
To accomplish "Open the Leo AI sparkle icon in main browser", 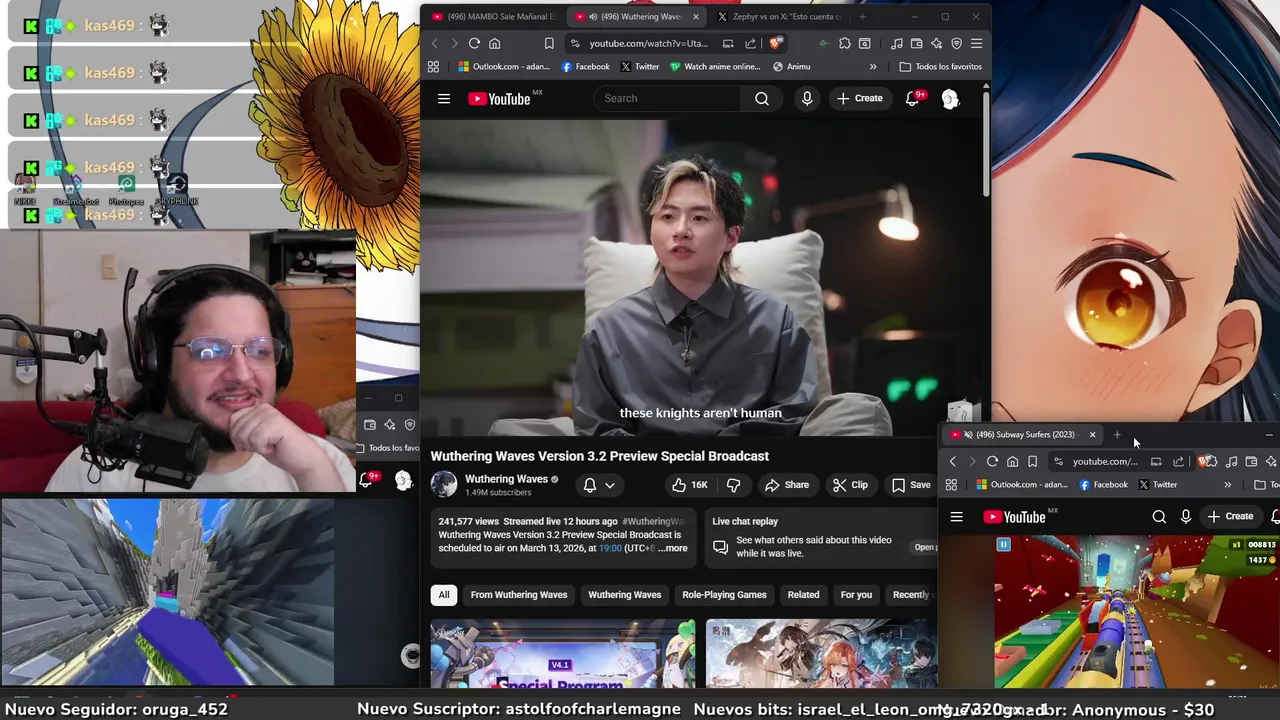I will coord(937,43).
